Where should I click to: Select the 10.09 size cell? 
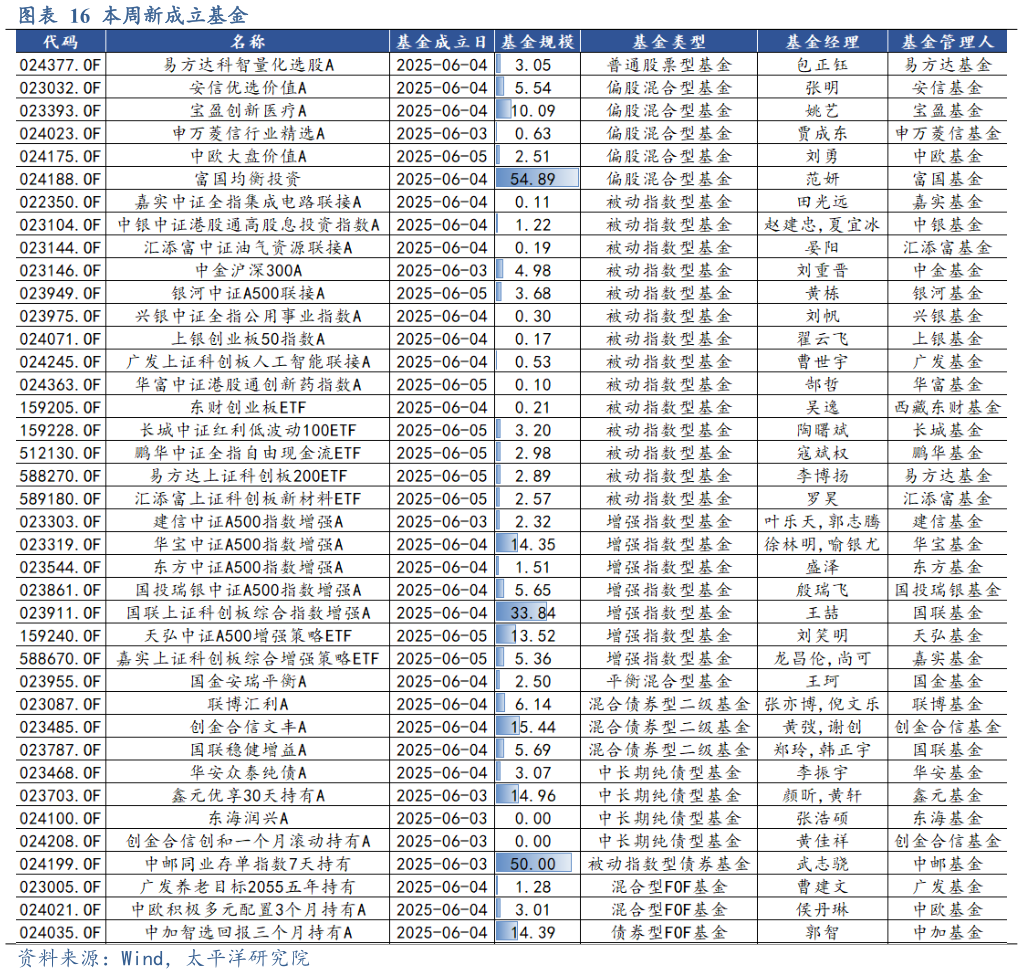point(538,110)
